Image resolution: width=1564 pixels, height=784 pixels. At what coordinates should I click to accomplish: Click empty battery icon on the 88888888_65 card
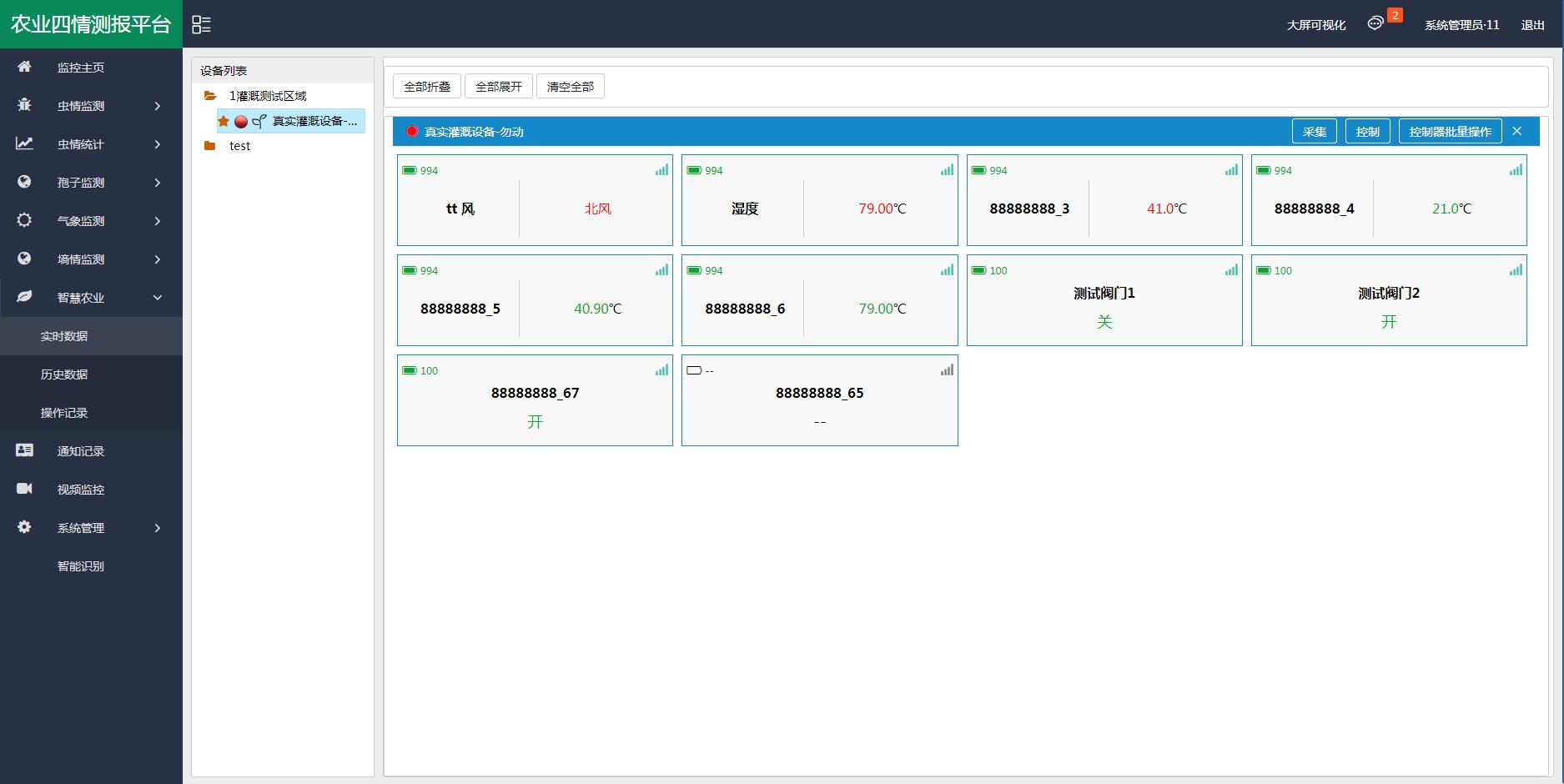(694, 370)
